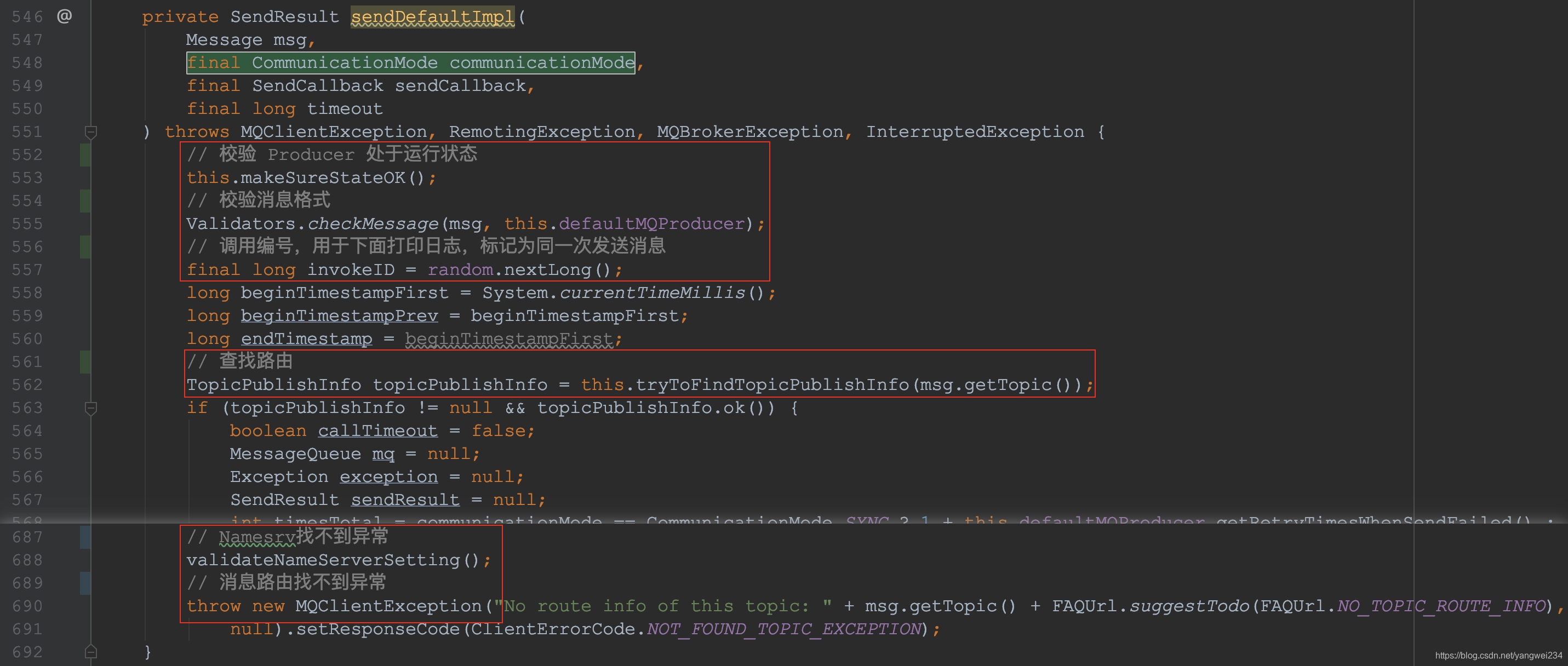This screenshot has width=1568, height=666.
Task: Click line number 558 in the gutter
Action: [27, 293]
